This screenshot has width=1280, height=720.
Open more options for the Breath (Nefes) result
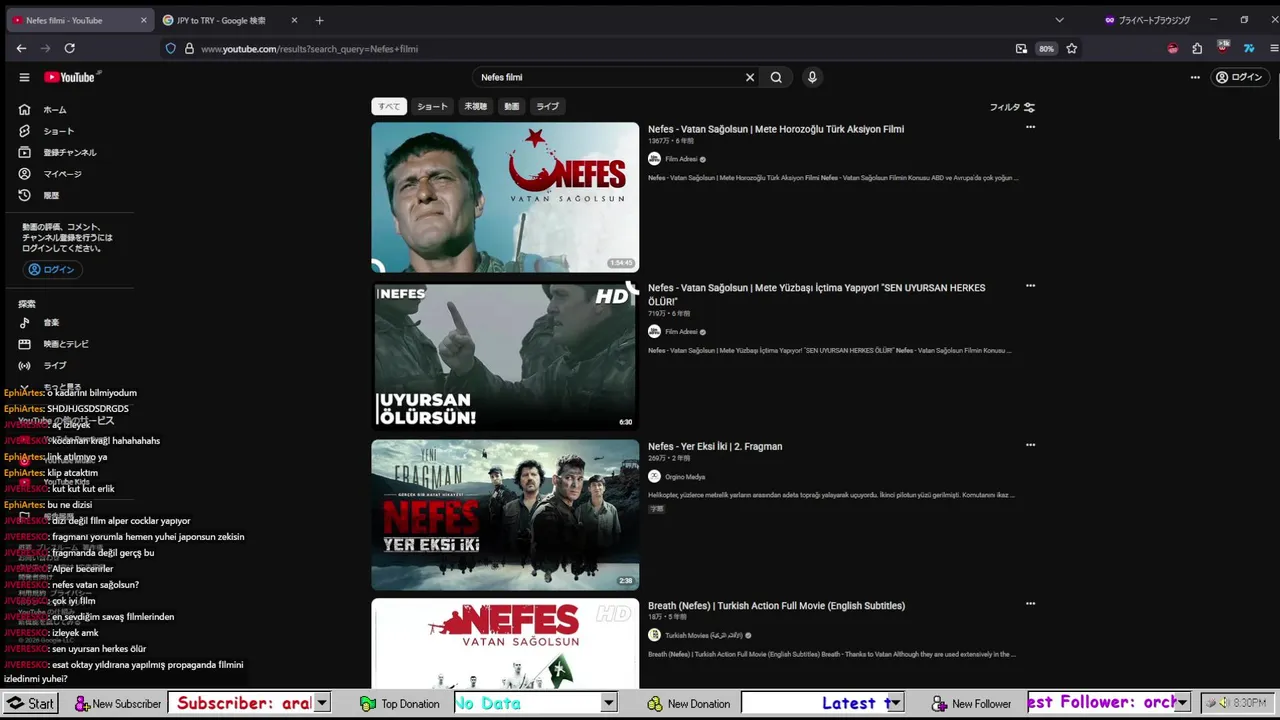[x=1030, y=604]
